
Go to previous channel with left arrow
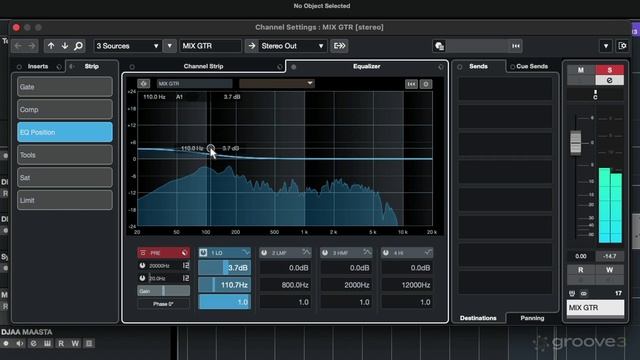coord(18,46)
